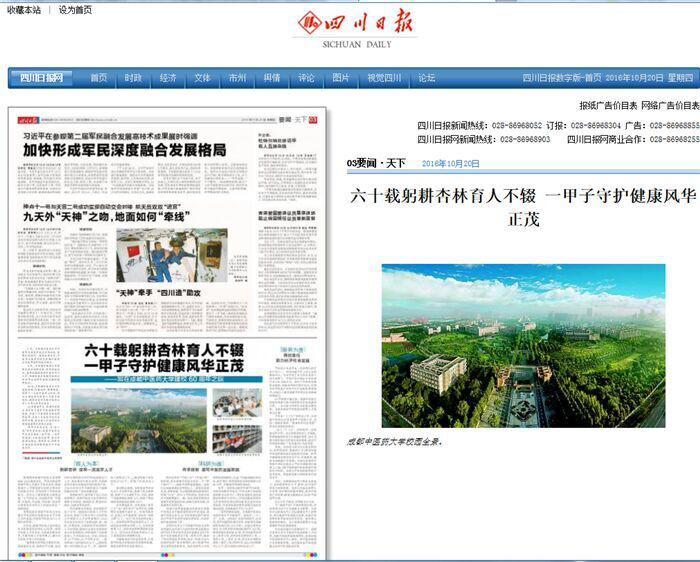Click the 四川日报网 site logo in navigation bar

(41, 78)
